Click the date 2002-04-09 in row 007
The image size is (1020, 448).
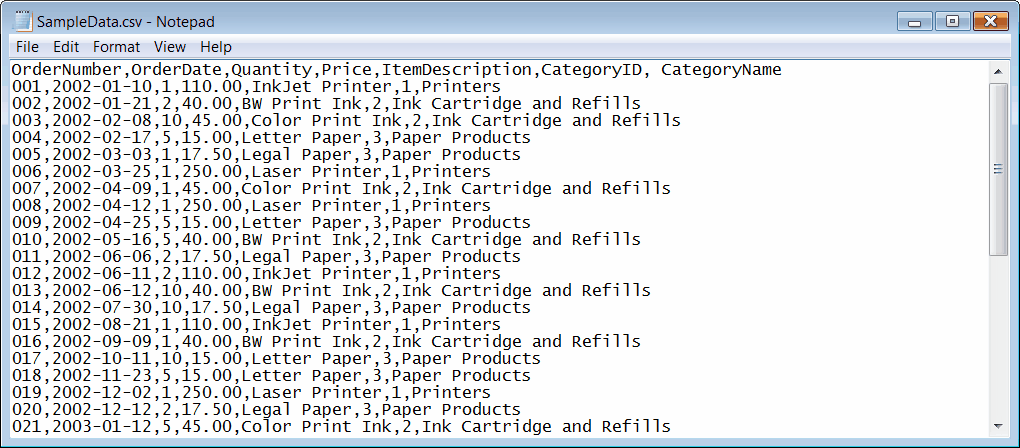click(x=101, y=189)
